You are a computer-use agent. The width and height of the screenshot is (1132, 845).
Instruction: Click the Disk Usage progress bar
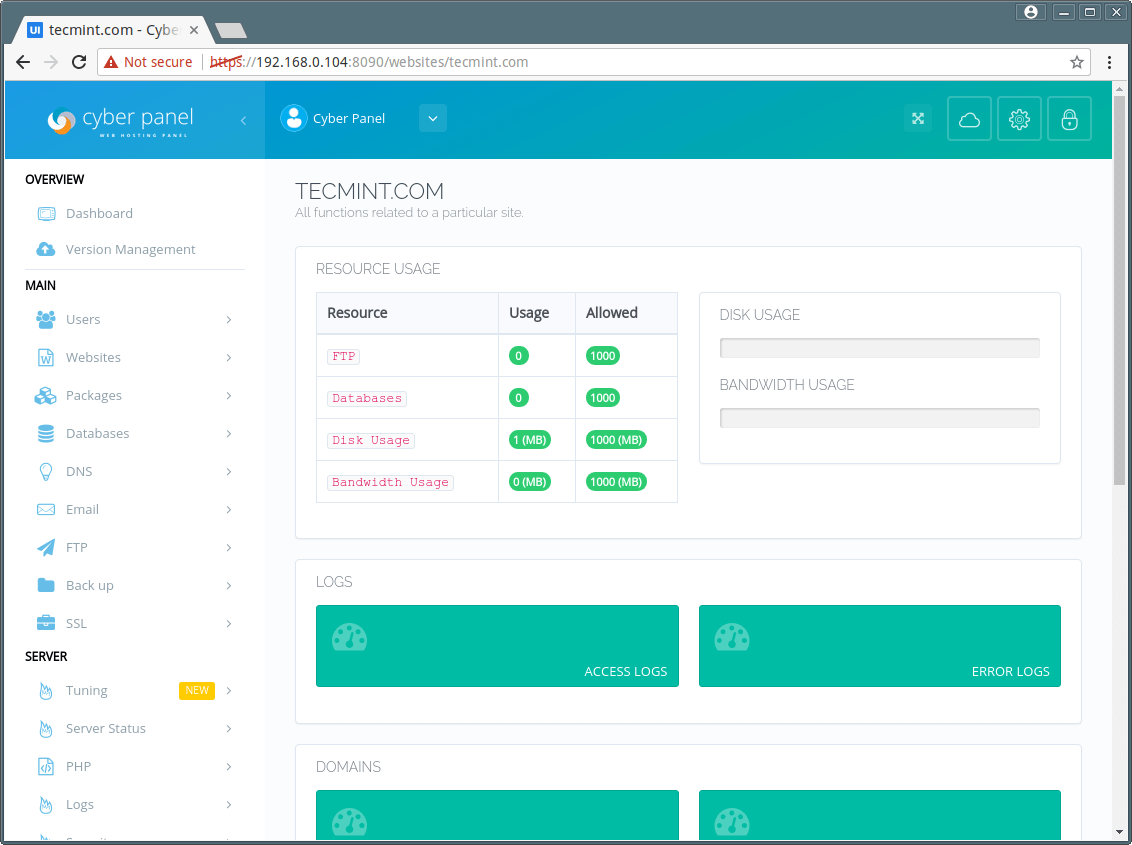879,348
